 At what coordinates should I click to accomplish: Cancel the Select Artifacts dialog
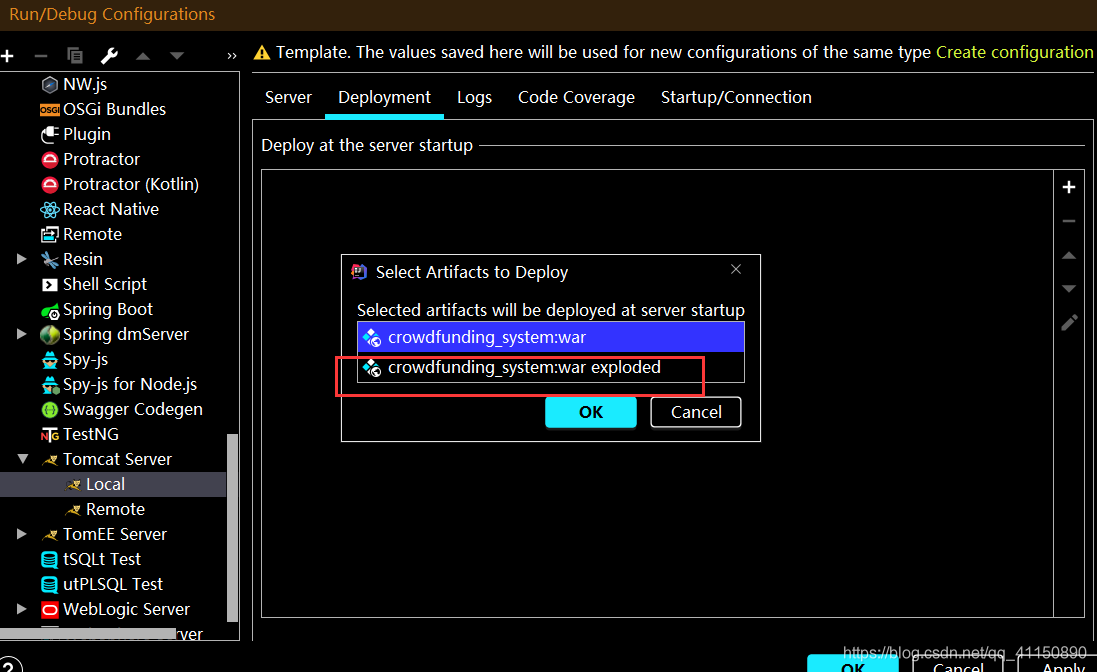pyautogui.click(x=695, y=412)
